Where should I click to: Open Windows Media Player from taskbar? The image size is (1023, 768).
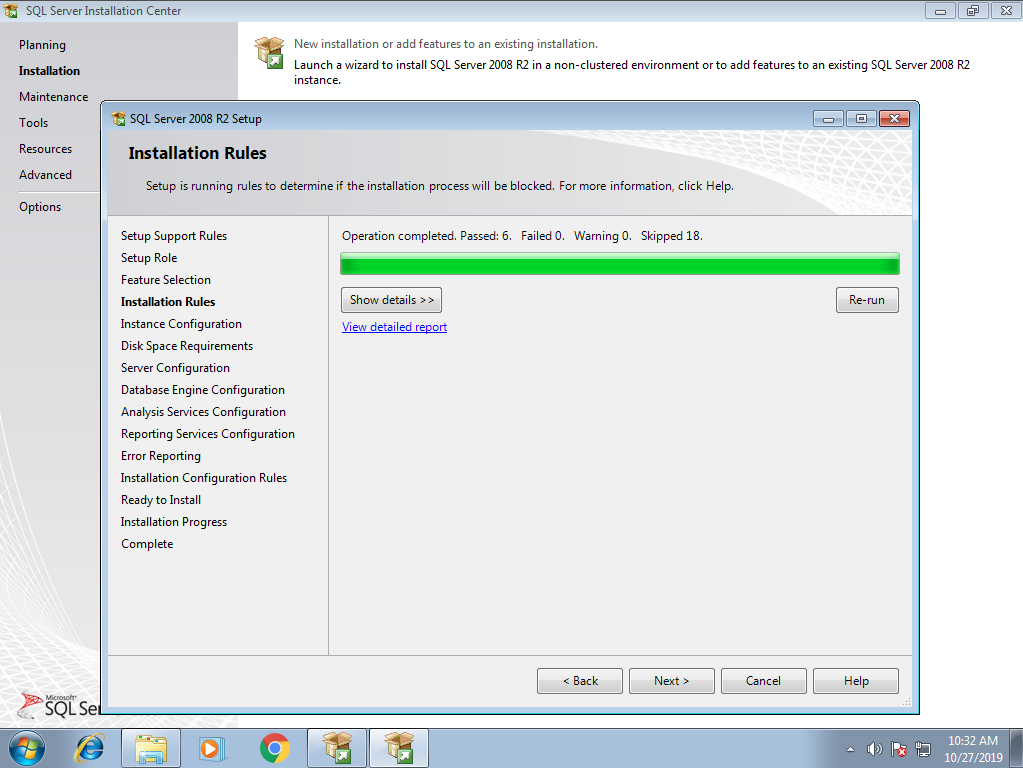(x=211, y=748)
